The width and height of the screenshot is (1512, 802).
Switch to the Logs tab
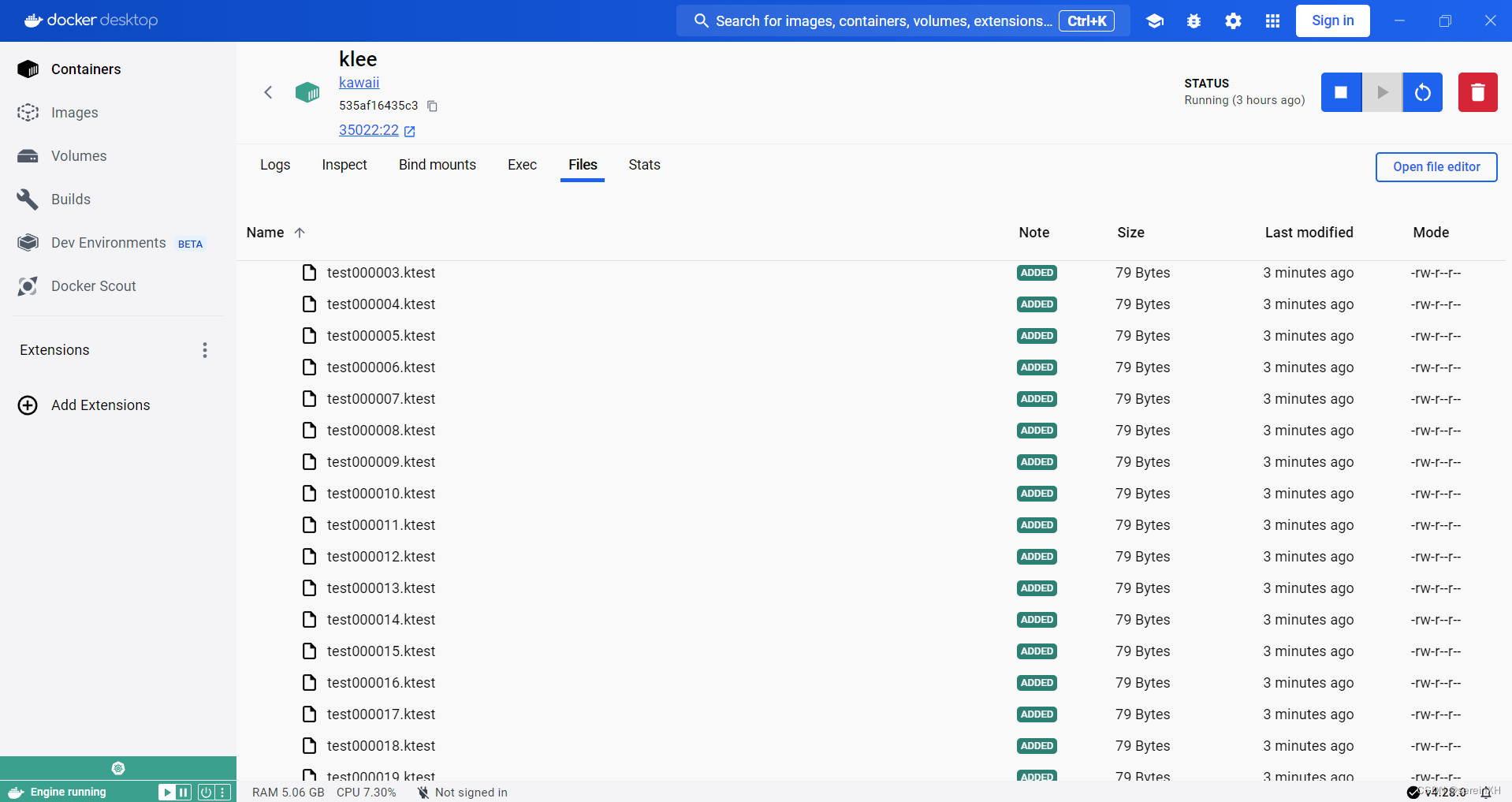click(275, 165)
